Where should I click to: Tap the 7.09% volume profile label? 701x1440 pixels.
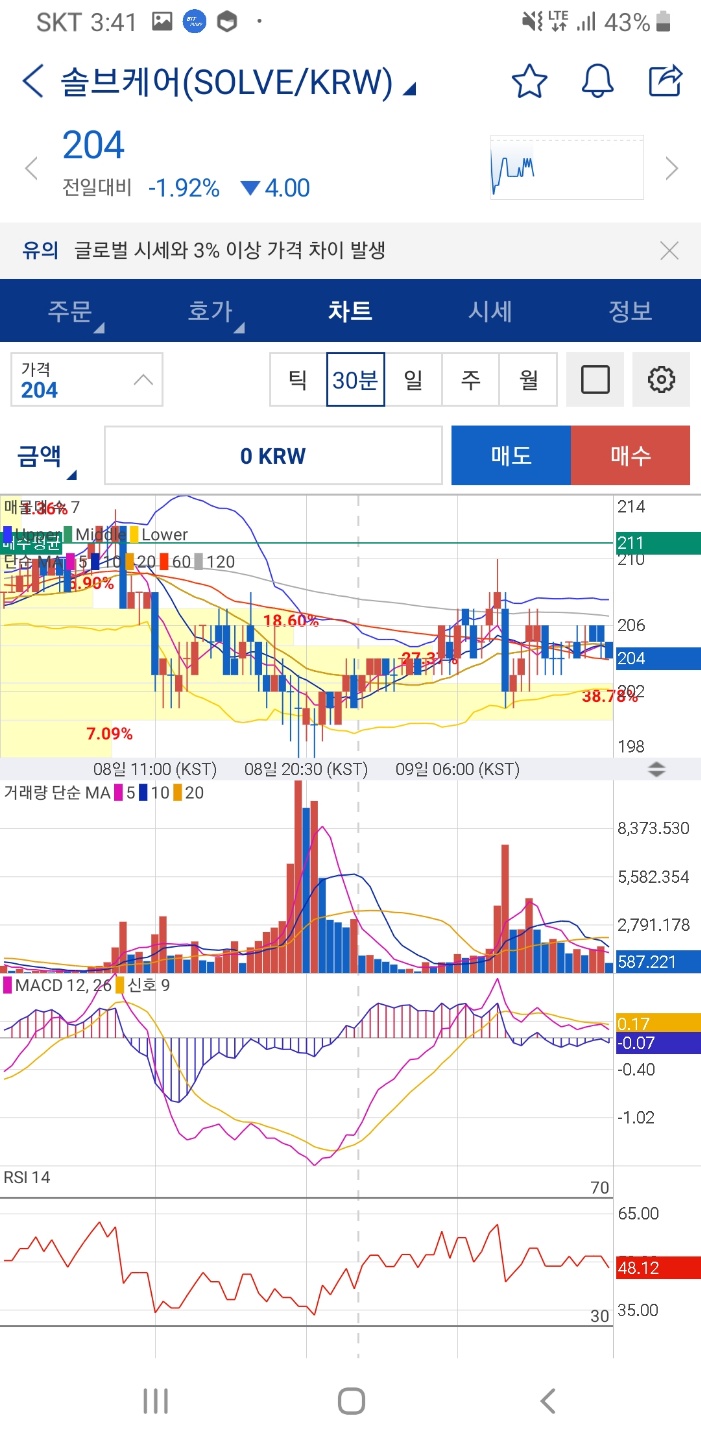tap(109, 733)
